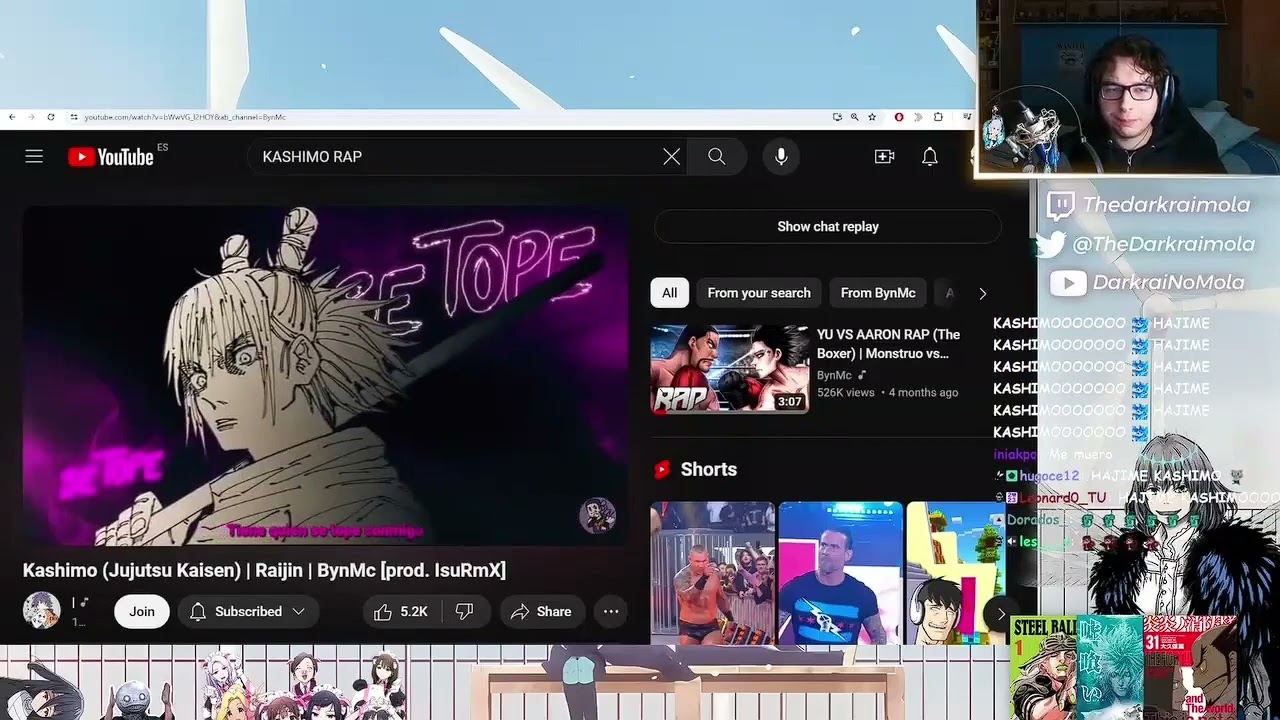Click the red Opera extension icon
This screenshot has width=1280, height=720.
(898, 117)
